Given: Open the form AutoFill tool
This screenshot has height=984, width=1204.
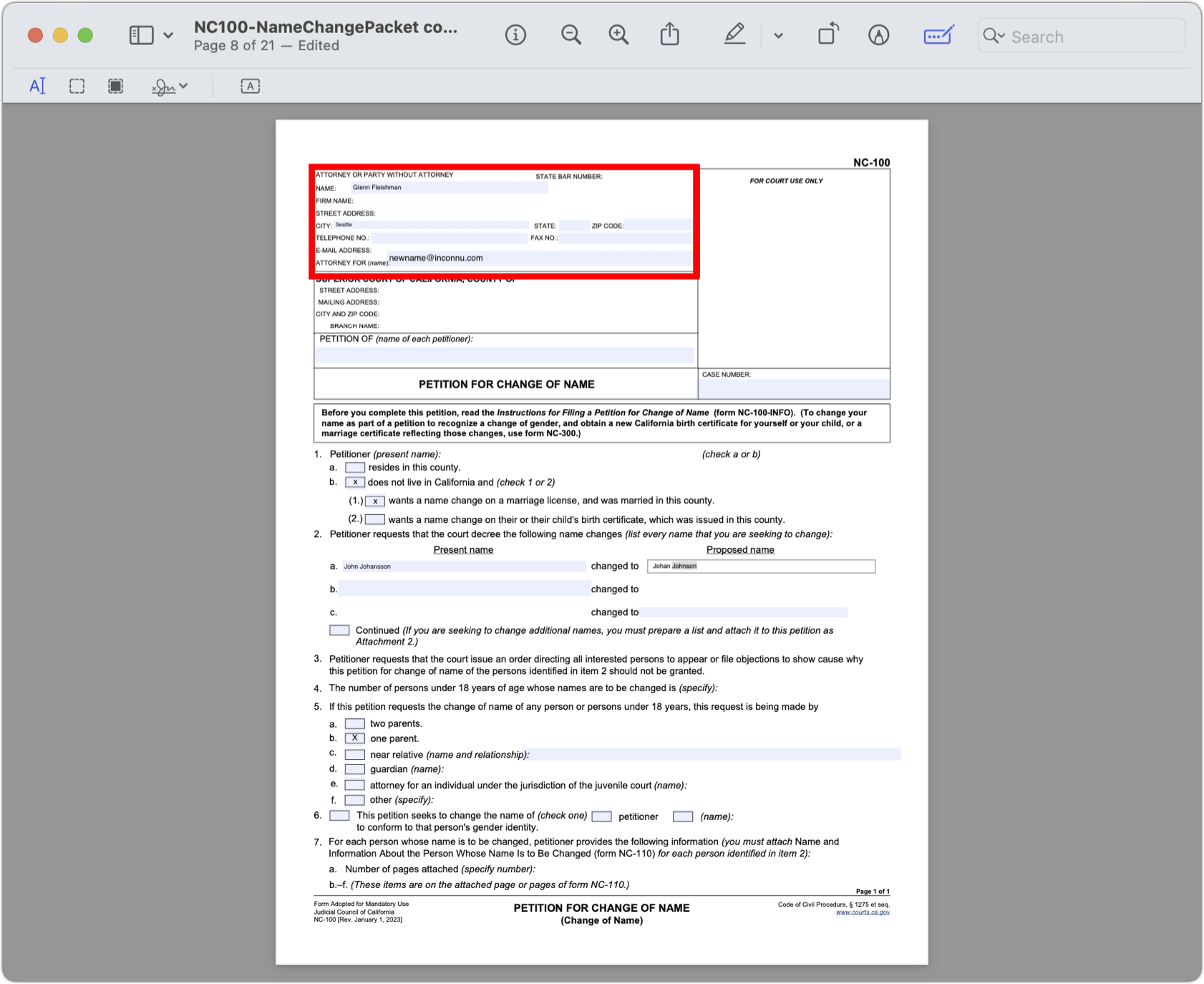Looking at the screenshot, I should point(938,34).
